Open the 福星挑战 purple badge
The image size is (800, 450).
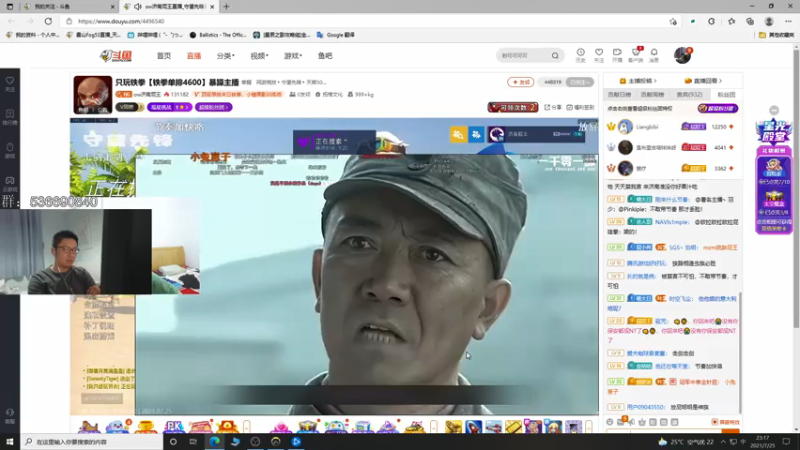[x=169, y=107]
